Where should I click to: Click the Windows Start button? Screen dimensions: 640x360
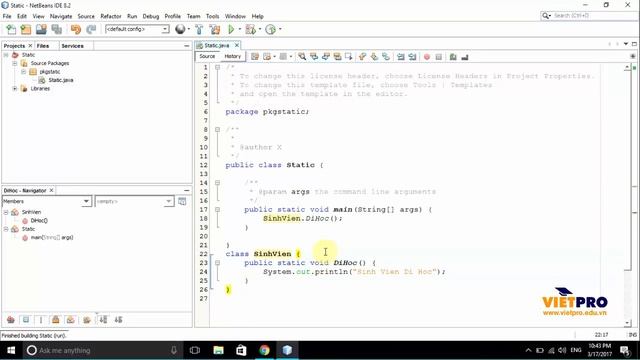coord(11,350)
